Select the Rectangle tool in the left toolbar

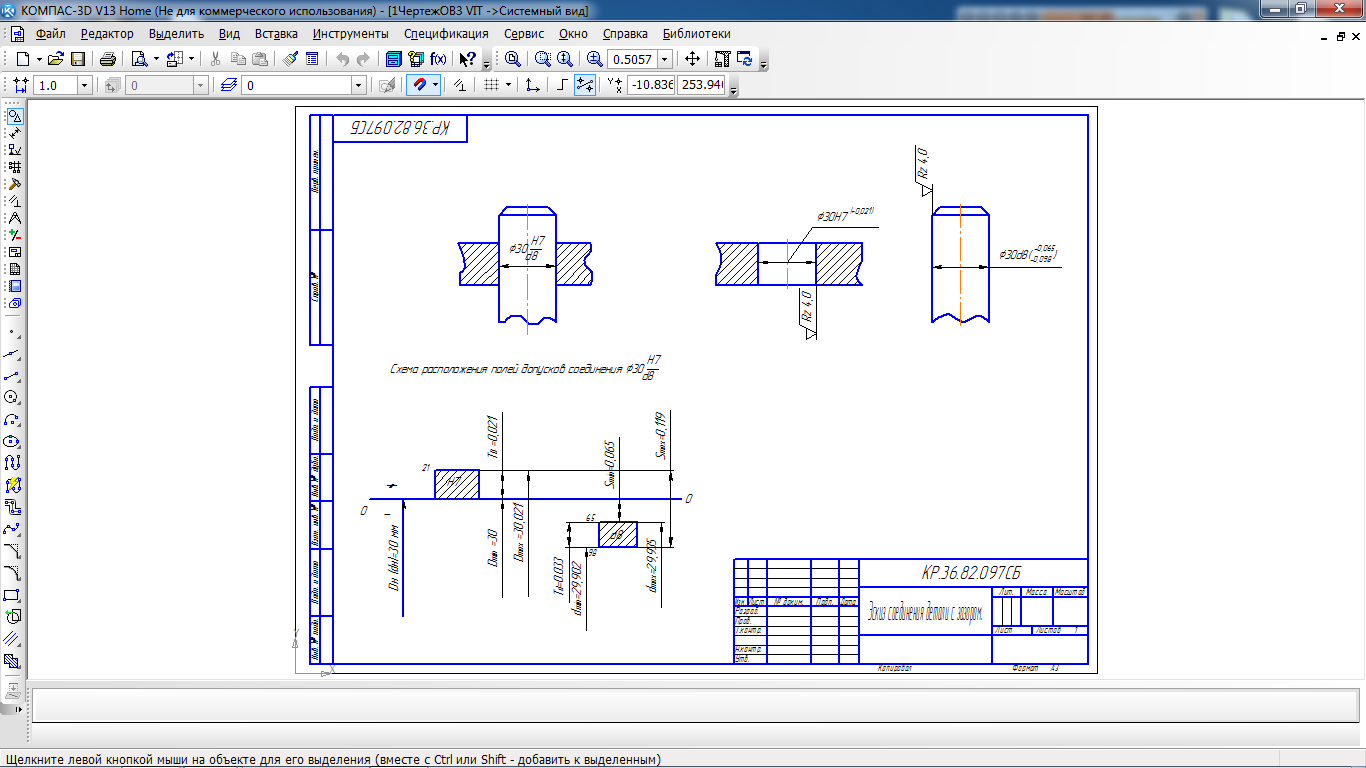[12, 595]
